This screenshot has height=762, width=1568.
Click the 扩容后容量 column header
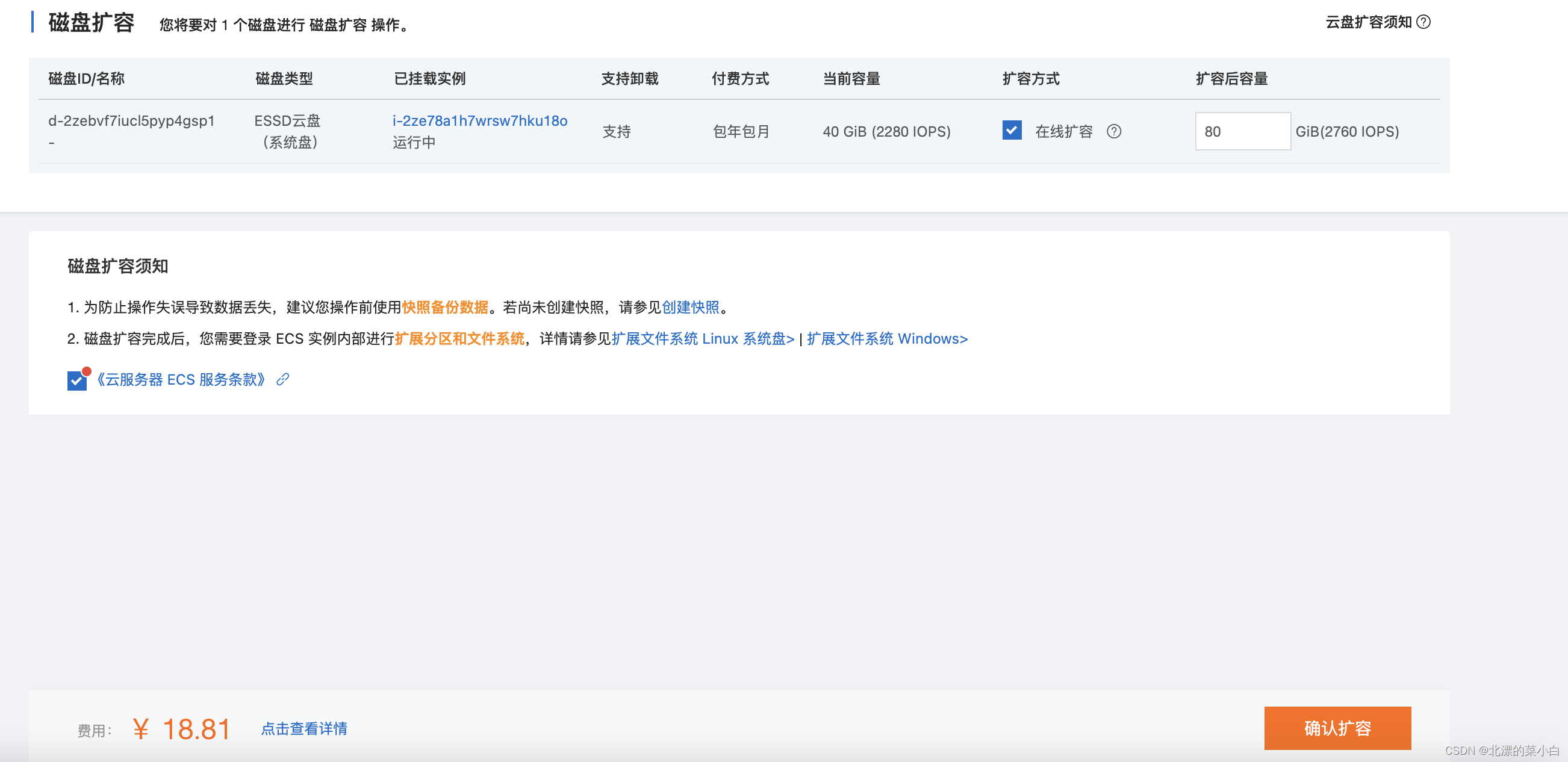pos(1231,78)
